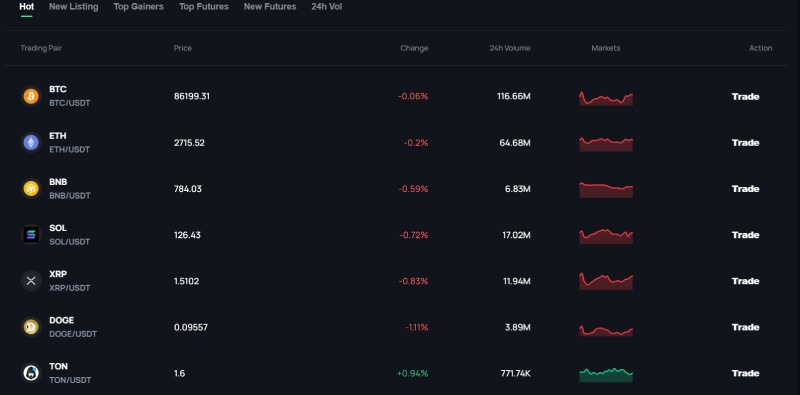The width and height of the screenshot is (800, 395).
Task: Click the Change column header
Action: [x=414, y=48]
